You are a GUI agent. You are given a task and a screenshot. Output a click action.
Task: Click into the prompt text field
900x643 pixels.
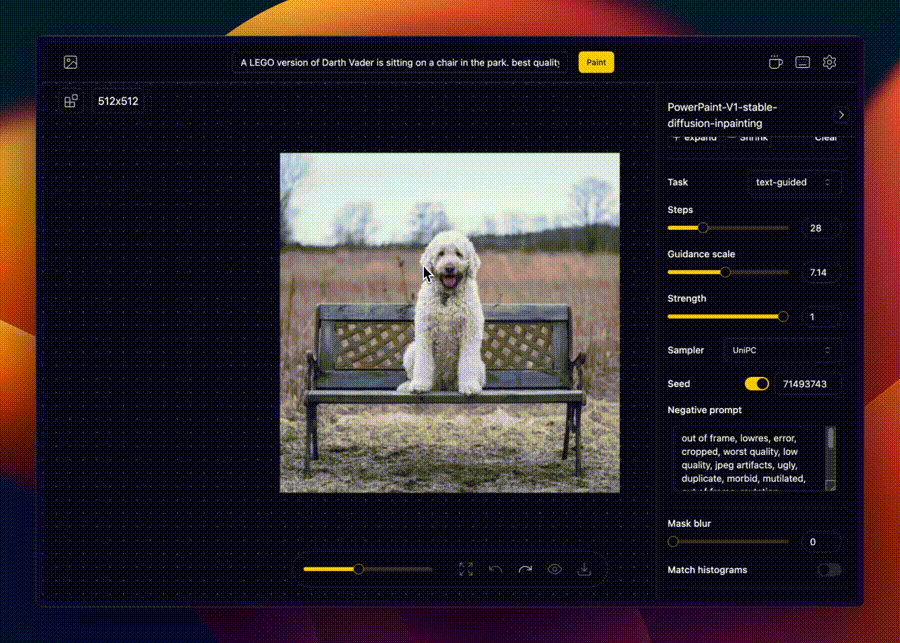click(x=400, y=62)
